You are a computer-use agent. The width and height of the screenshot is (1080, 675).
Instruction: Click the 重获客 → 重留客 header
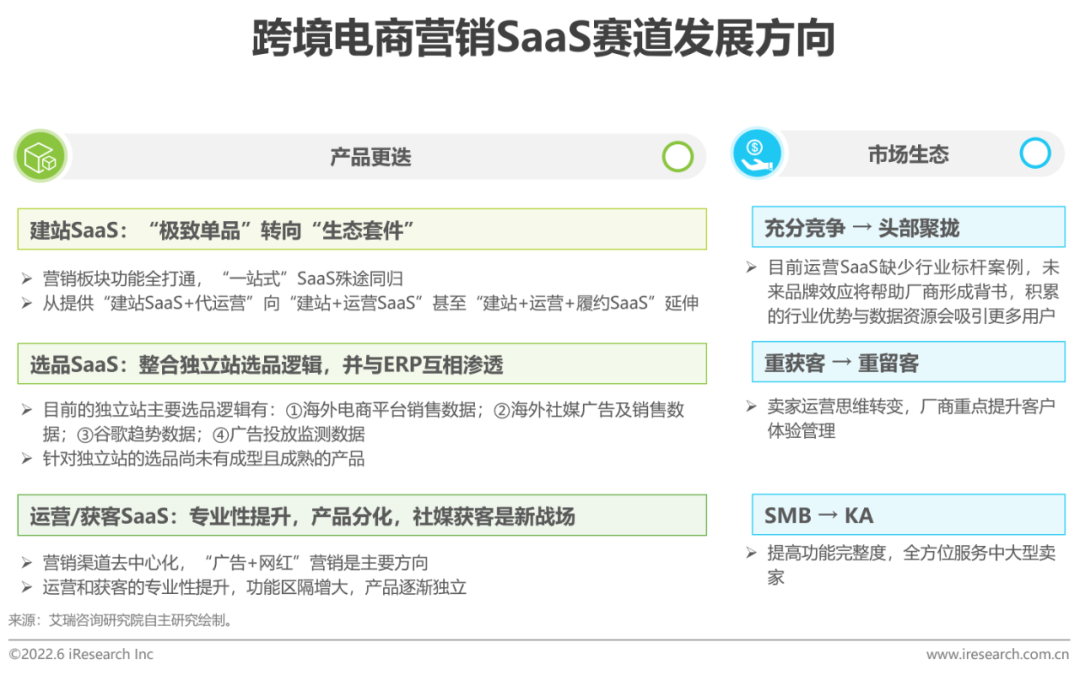pos(906,362)
